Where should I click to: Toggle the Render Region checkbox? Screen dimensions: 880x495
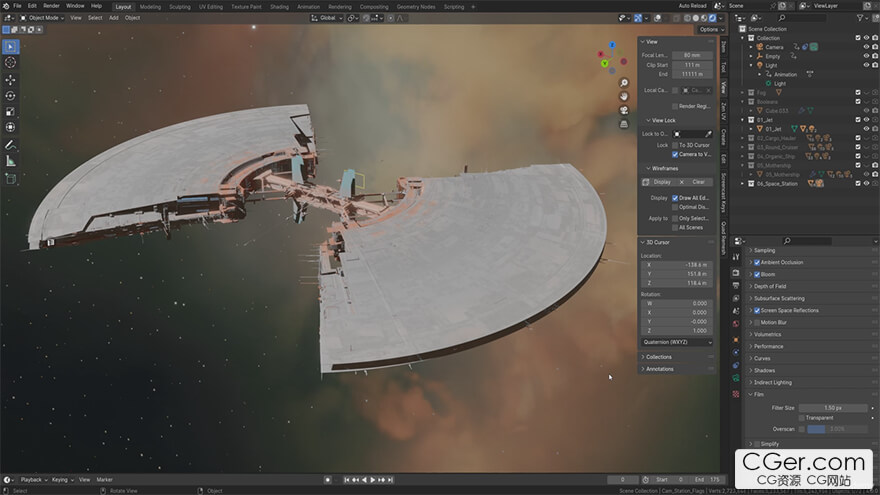click(675, 106)
